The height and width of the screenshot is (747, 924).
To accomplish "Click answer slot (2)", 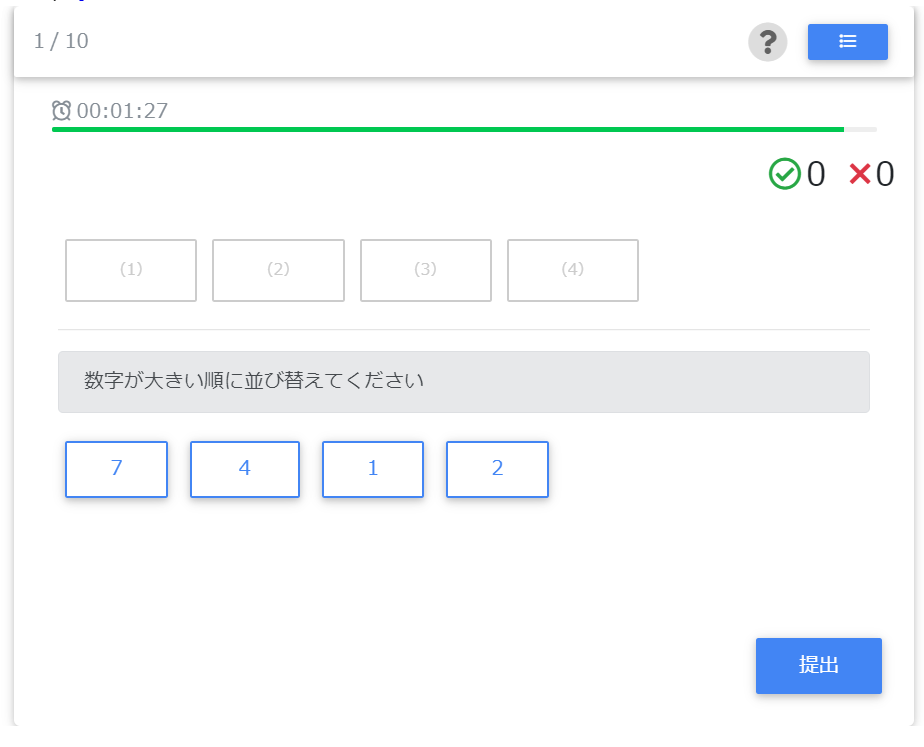I will [278, 270].
